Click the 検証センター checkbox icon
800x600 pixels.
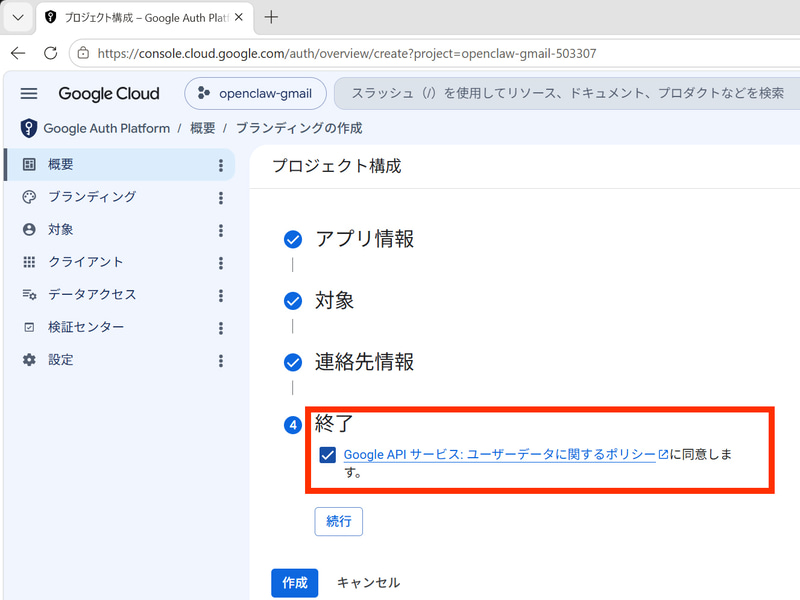click(x=29, y=328)
